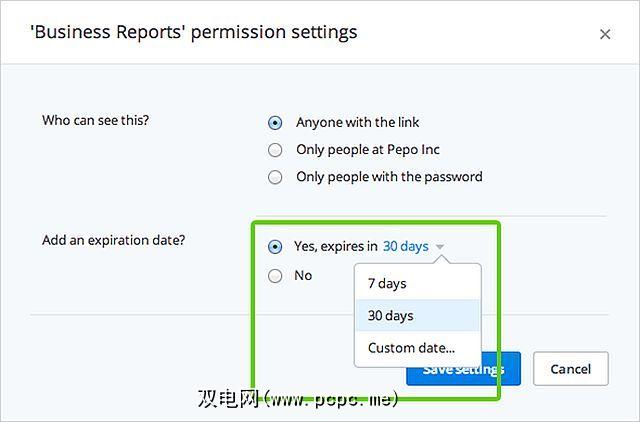
Task: Click the Cancel button
Action: [570, 368]
